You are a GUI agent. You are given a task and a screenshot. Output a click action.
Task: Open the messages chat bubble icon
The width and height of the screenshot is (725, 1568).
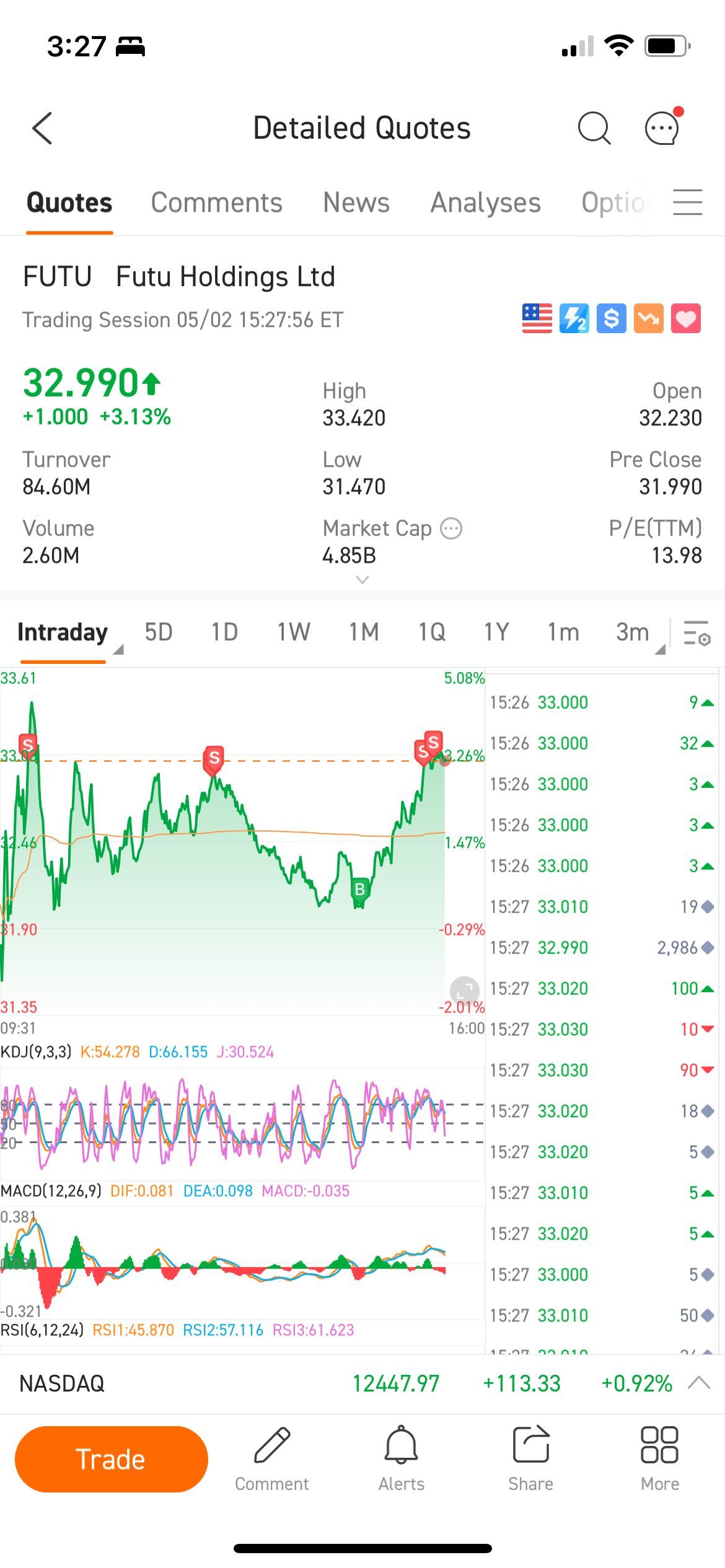point(663,127)
